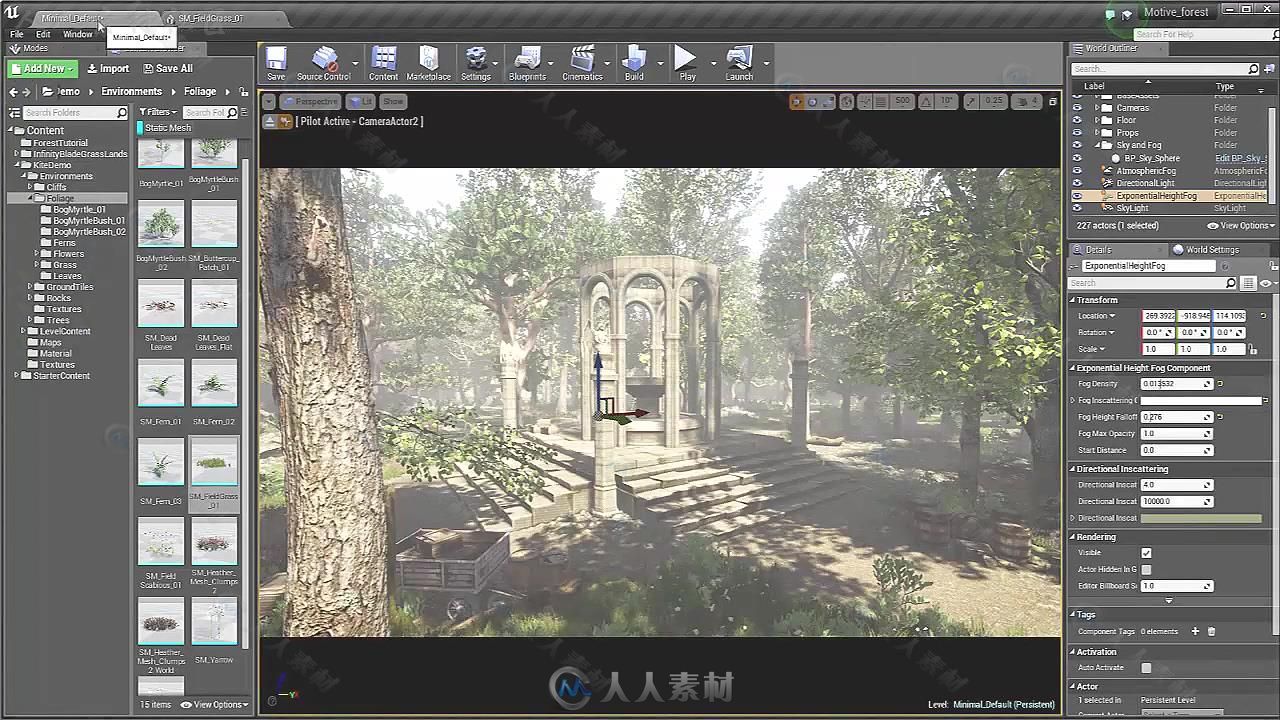
Task: Open the Perspective viewport dropdown
Action: tap(310, 101)
